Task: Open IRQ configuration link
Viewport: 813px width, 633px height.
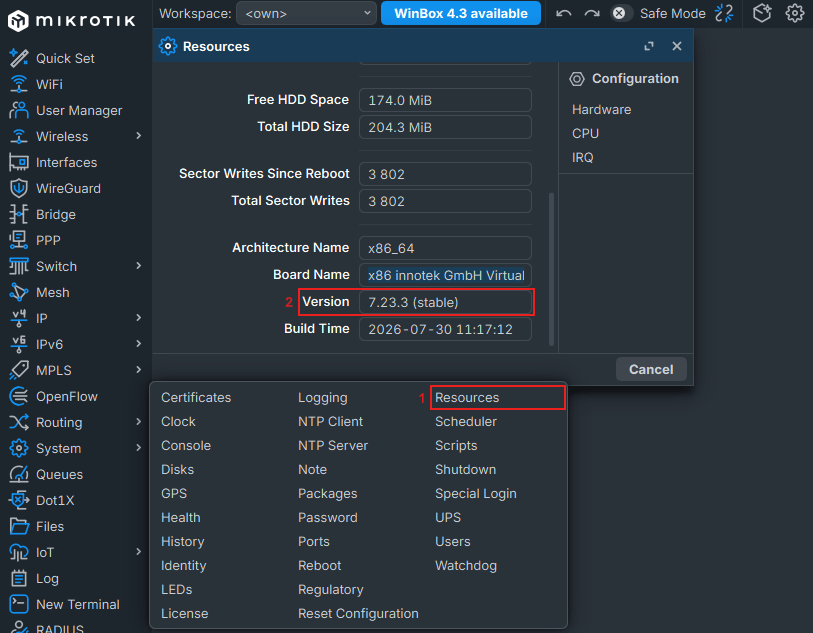Action: [582, 158]
